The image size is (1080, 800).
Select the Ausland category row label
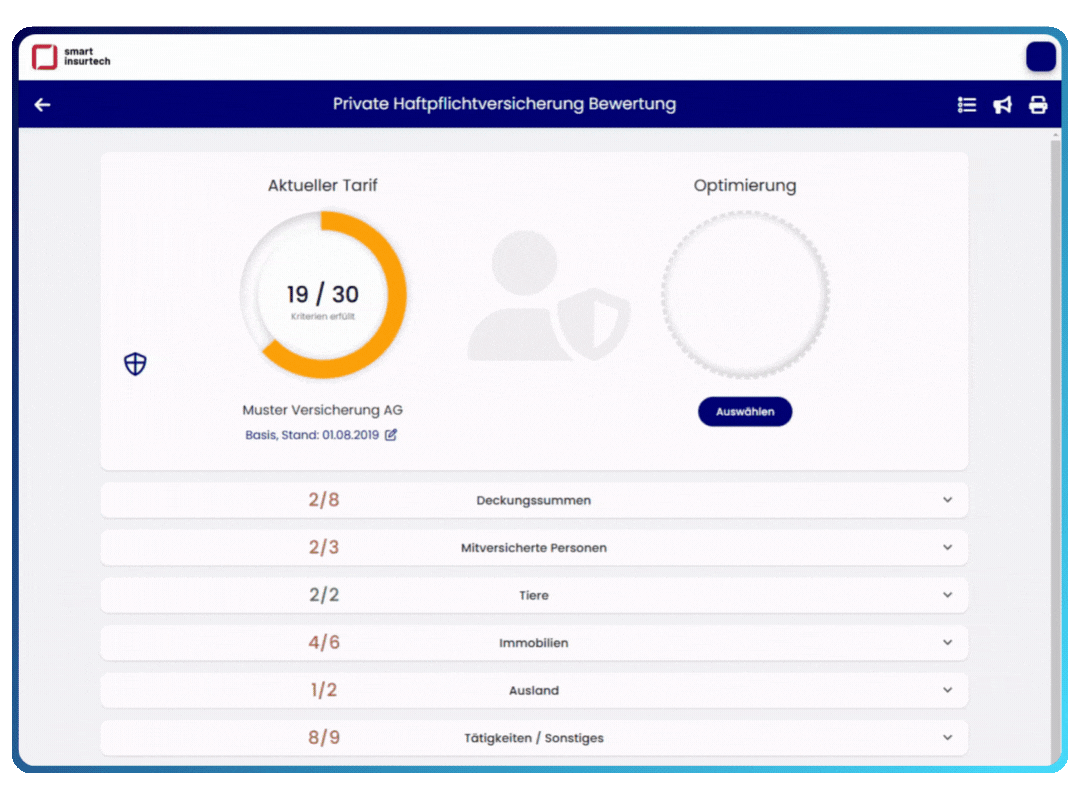(x=533, y=691)
